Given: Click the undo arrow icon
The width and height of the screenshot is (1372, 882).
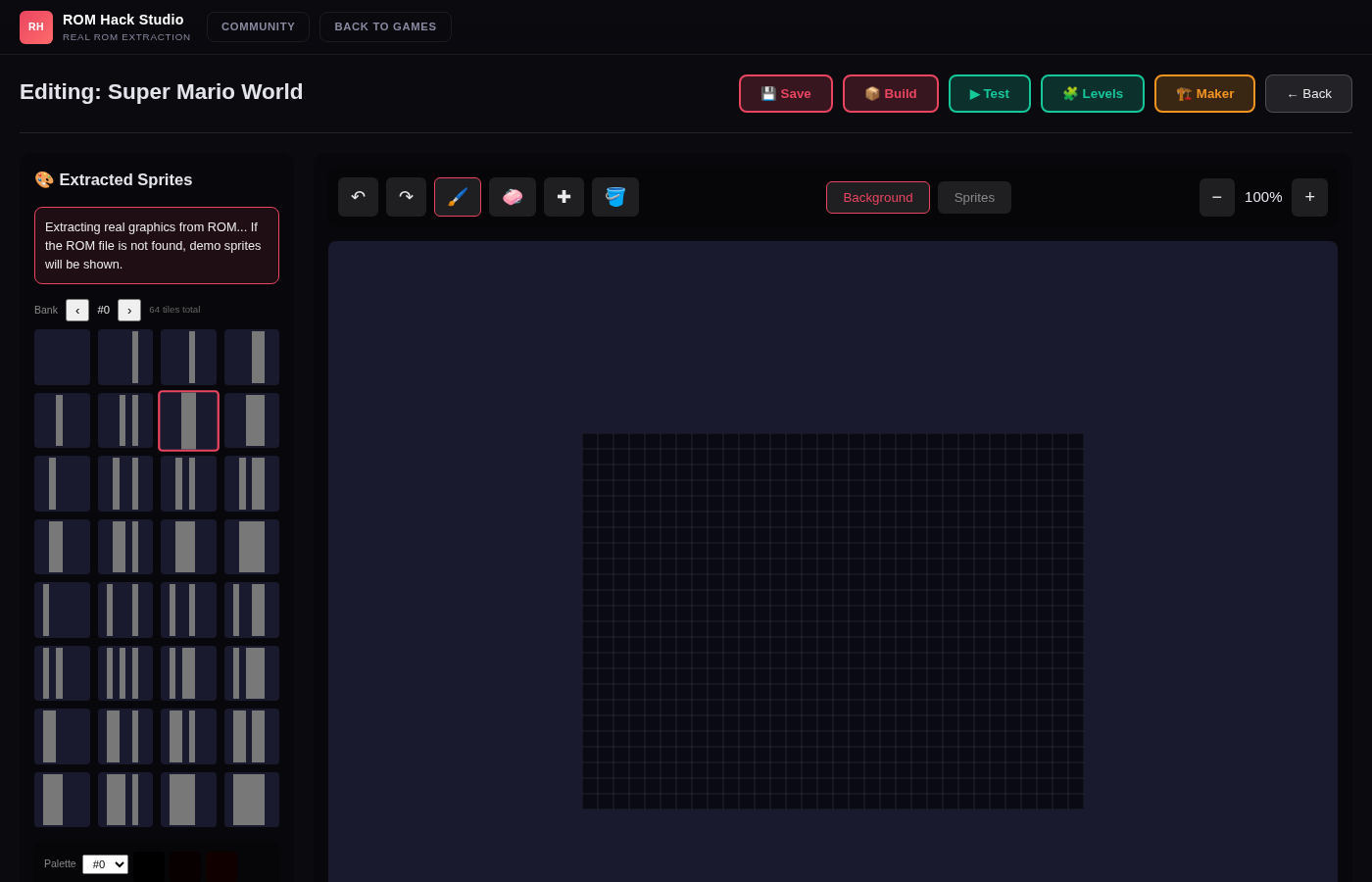Looking at the screenshot, I should [x=358, y=197].
